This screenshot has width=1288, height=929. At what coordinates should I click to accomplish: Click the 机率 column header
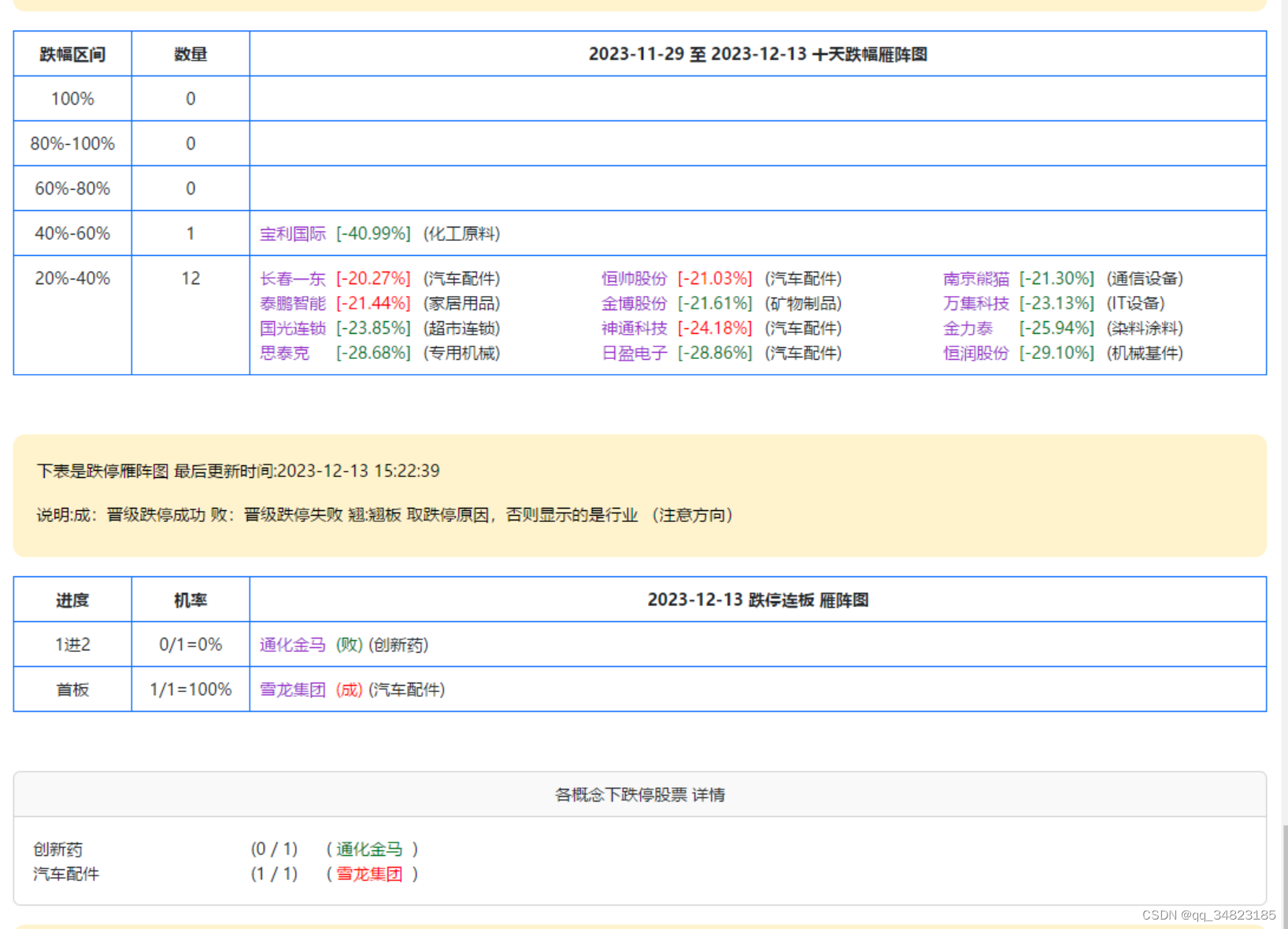coord(191,601)
